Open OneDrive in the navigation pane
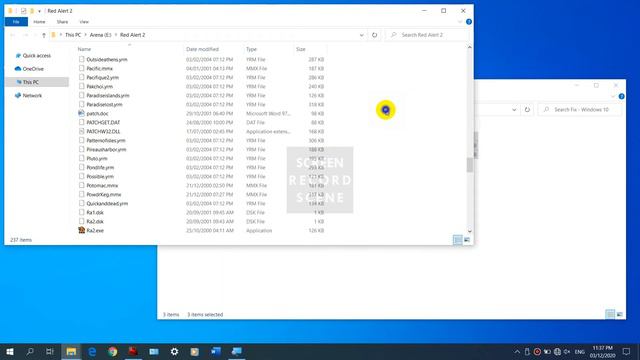The width and height of the screenshot is (640, 360). coord(33,69)
